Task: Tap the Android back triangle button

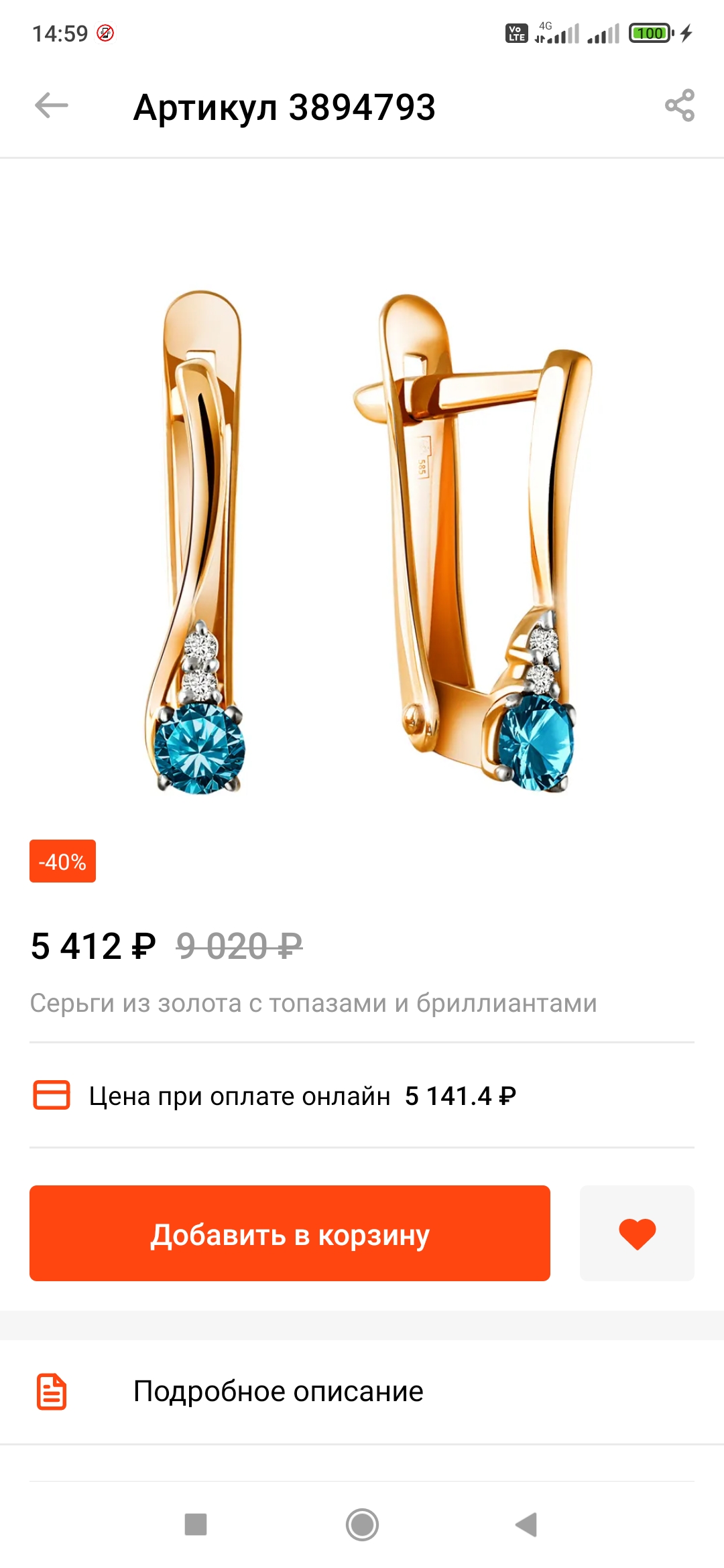Action: 527,1524
